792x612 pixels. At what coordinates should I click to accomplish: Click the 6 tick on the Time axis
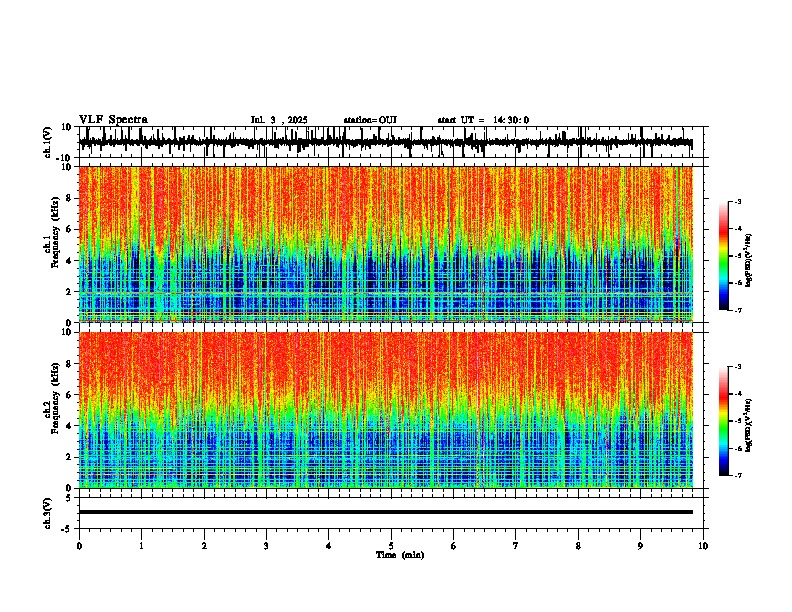(x=453, y=546)
